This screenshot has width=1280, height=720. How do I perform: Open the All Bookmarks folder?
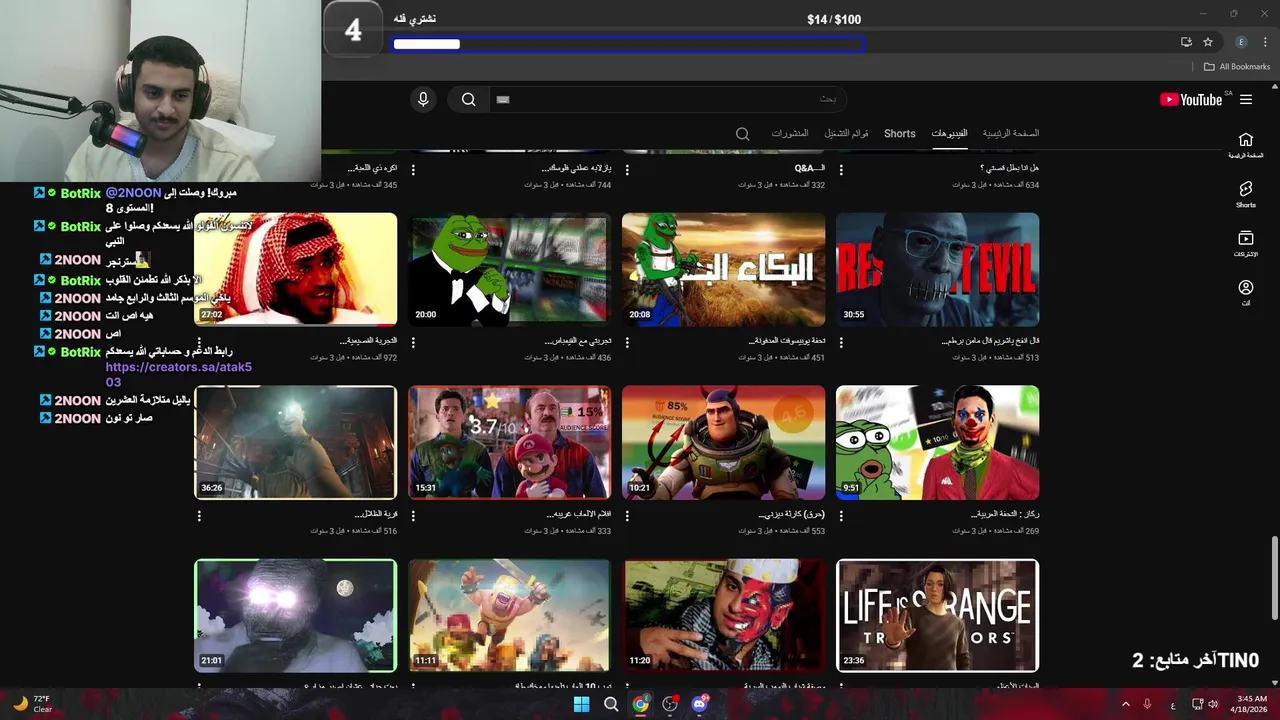(x=1237, y=67)
